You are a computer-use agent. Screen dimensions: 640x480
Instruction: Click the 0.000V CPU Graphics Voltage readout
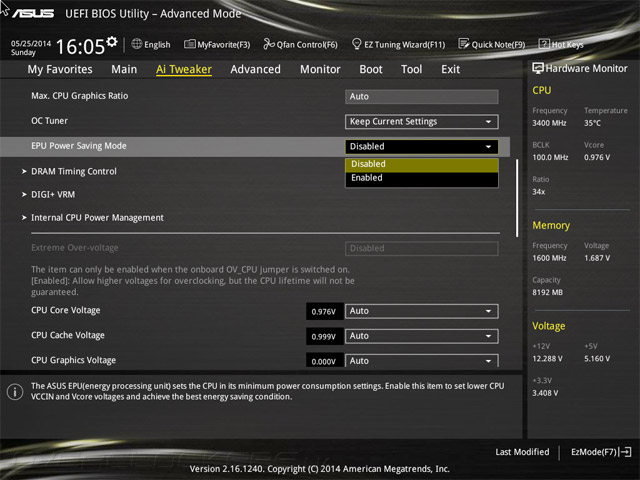click(324, 361)
